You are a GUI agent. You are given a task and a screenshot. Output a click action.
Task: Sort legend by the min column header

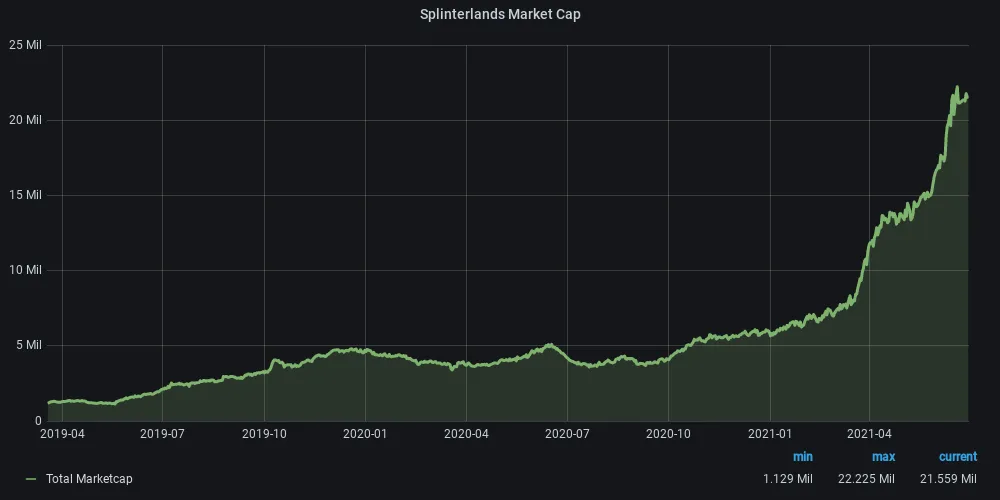[x=803, y=457]
